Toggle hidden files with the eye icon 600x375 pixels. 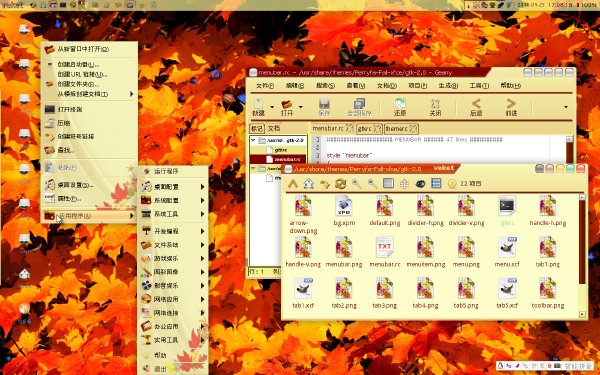click(421, 184)
